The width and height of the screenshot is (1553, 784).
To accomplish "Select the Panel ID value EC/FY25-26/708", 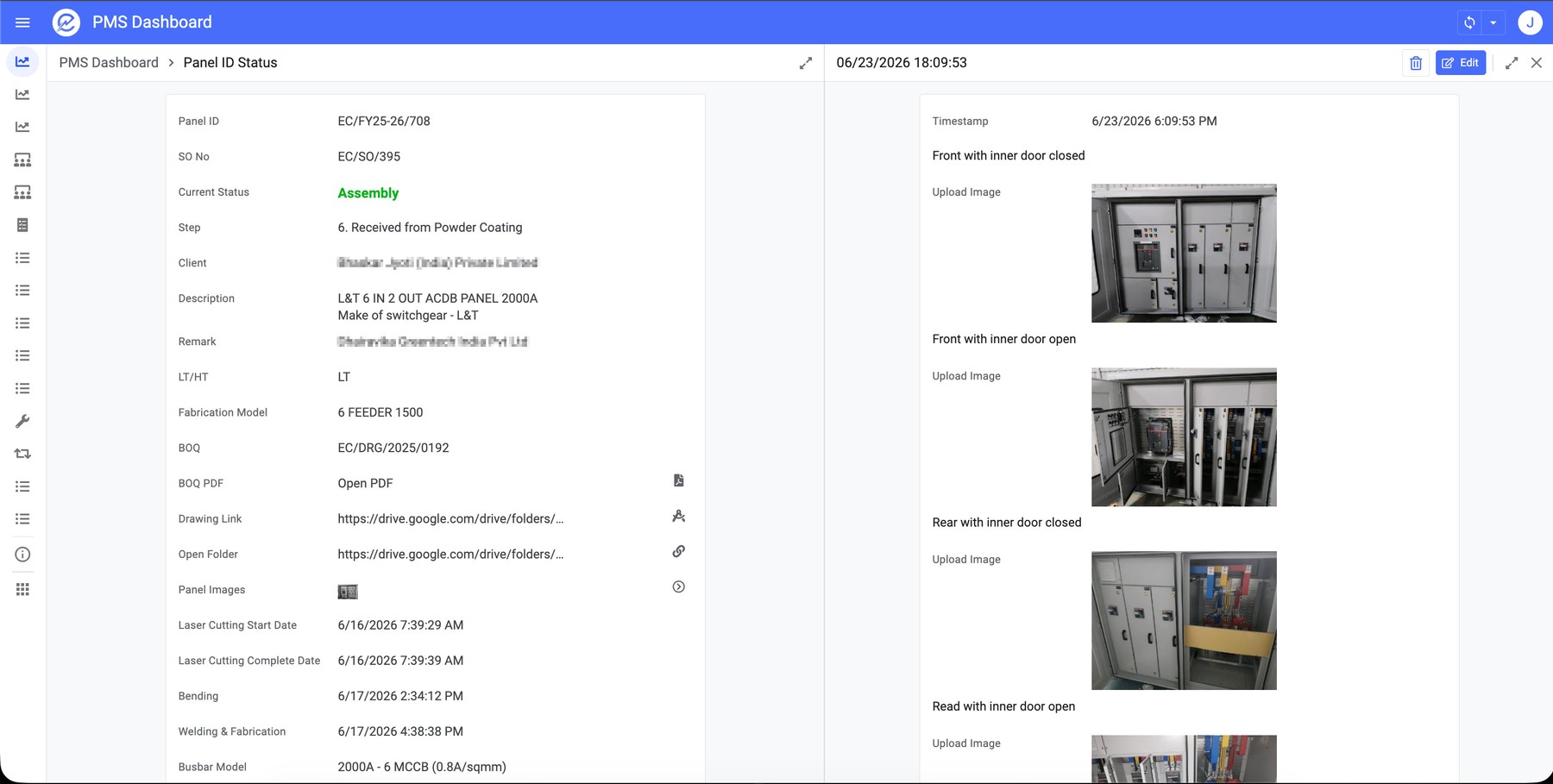I will [x=384, y=122].
